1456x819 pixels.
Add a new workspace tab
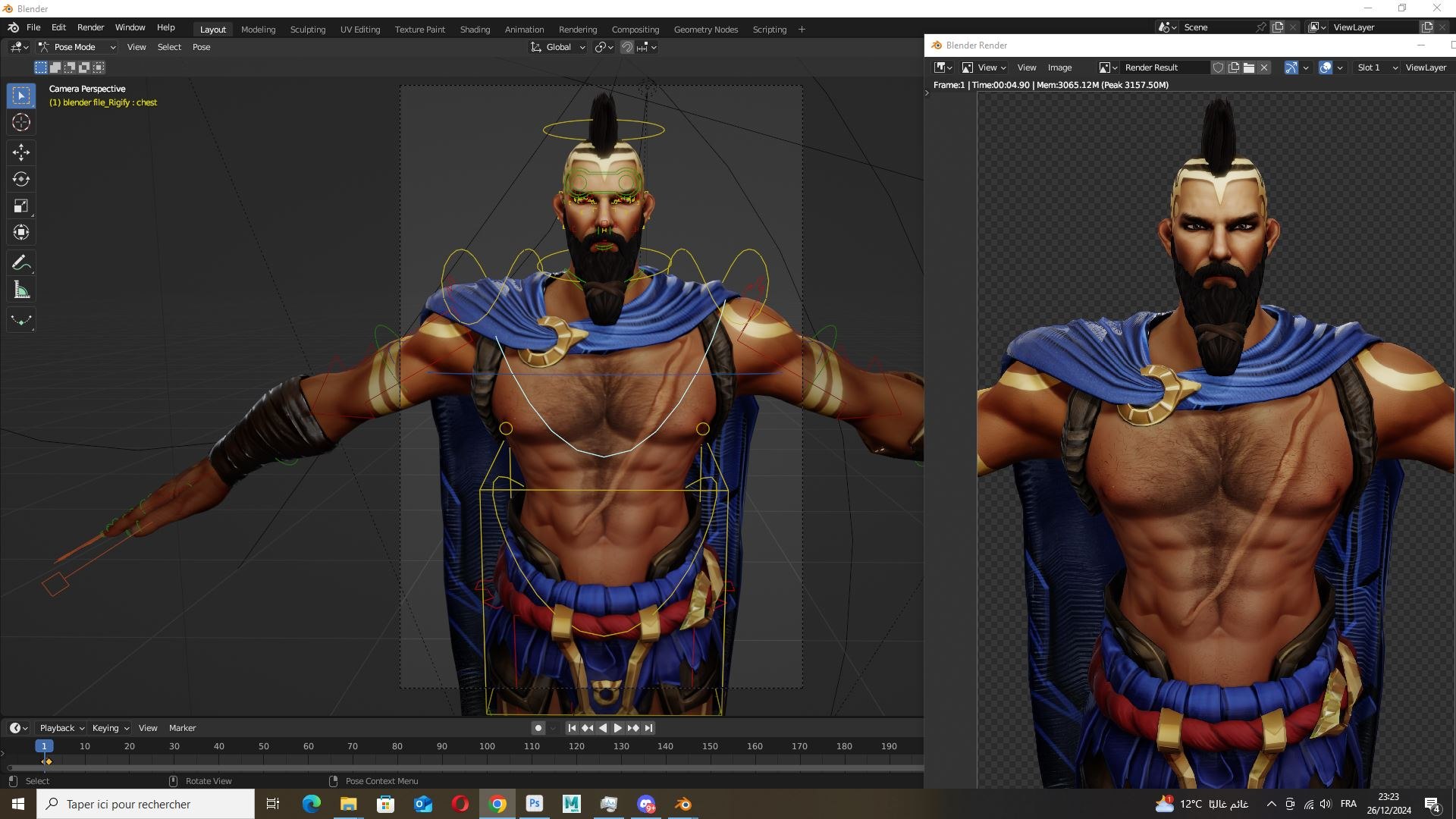tap(802, 30)
